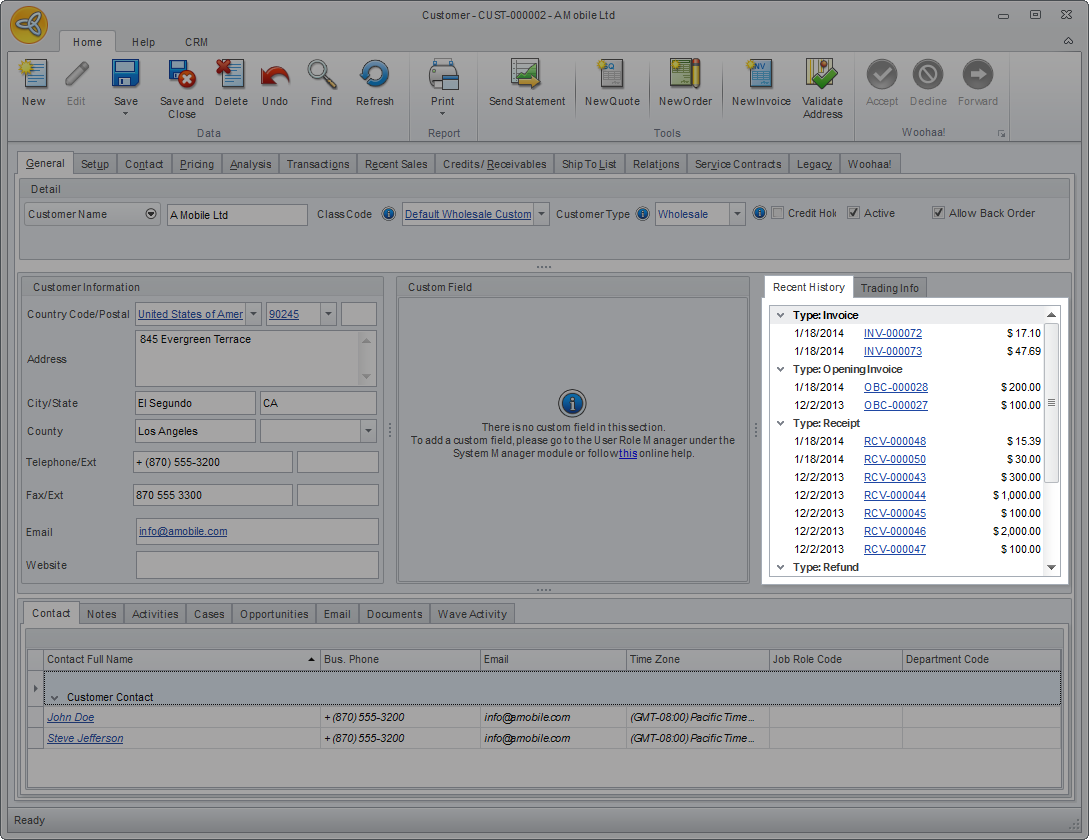Open invoice link INV-000072
The height and width of the screenshot is (840, 1089).
click(892, 333)
